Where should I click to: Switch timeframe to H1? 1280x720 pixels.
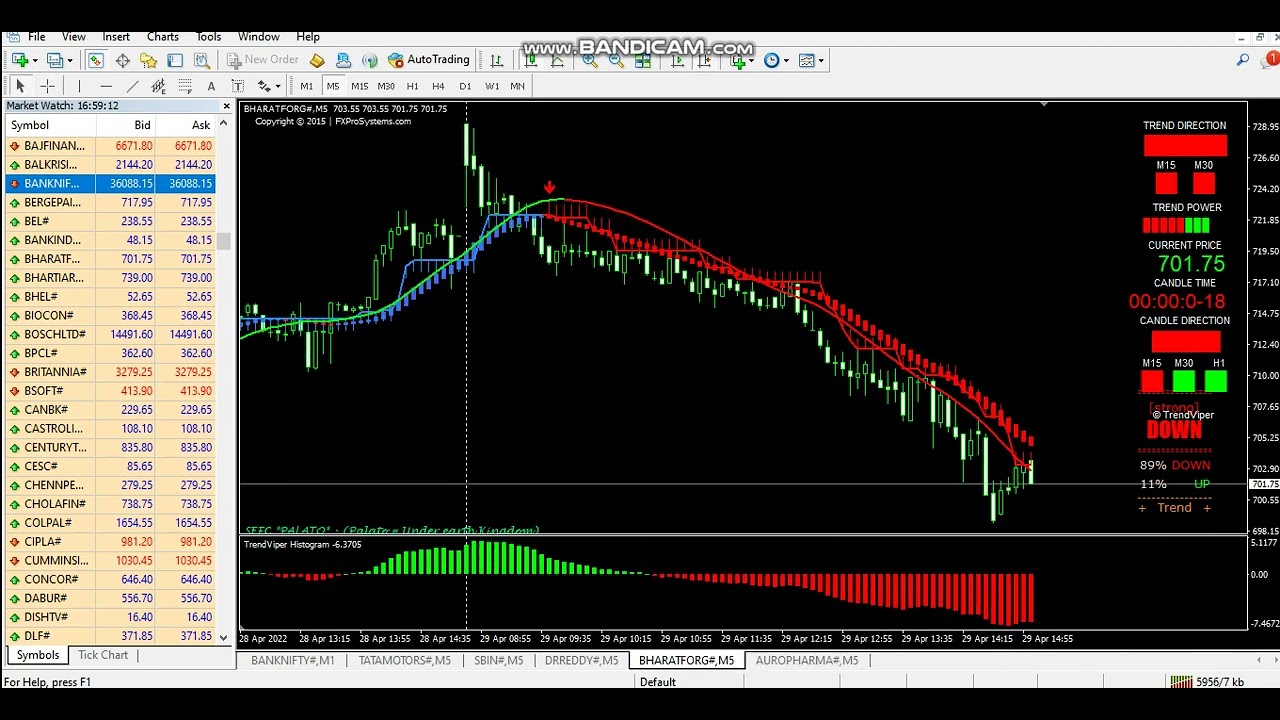coord(412,86)
